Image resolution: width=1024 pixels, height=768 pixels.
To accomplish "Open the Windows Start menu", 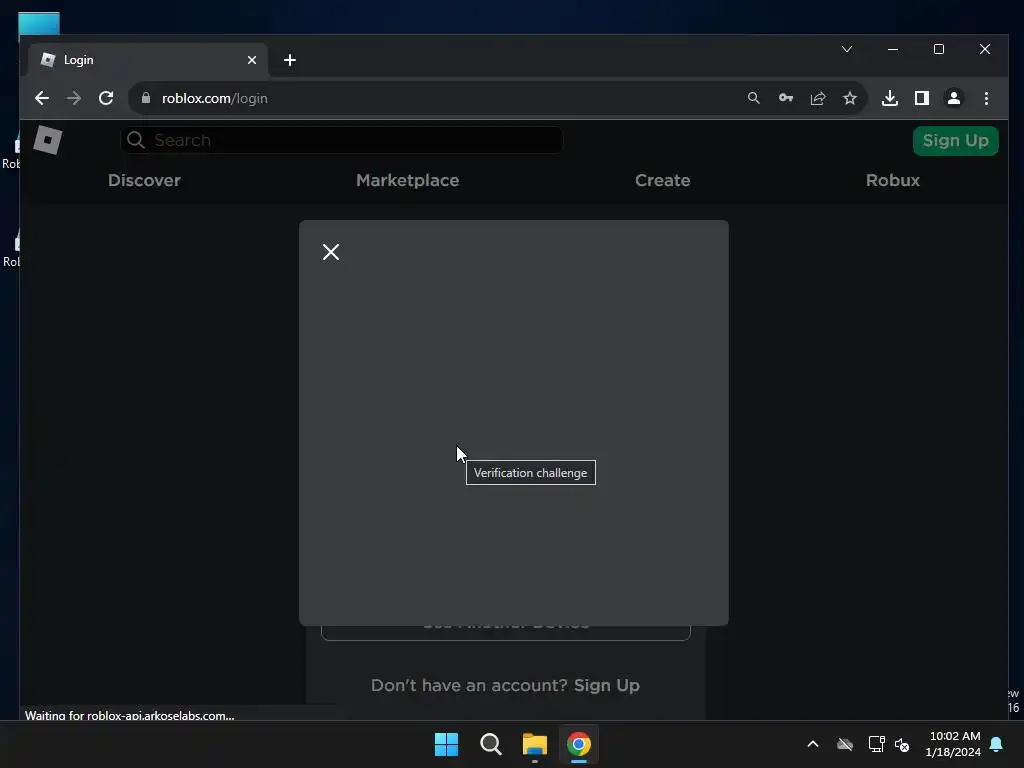I will tap(447, 744).
